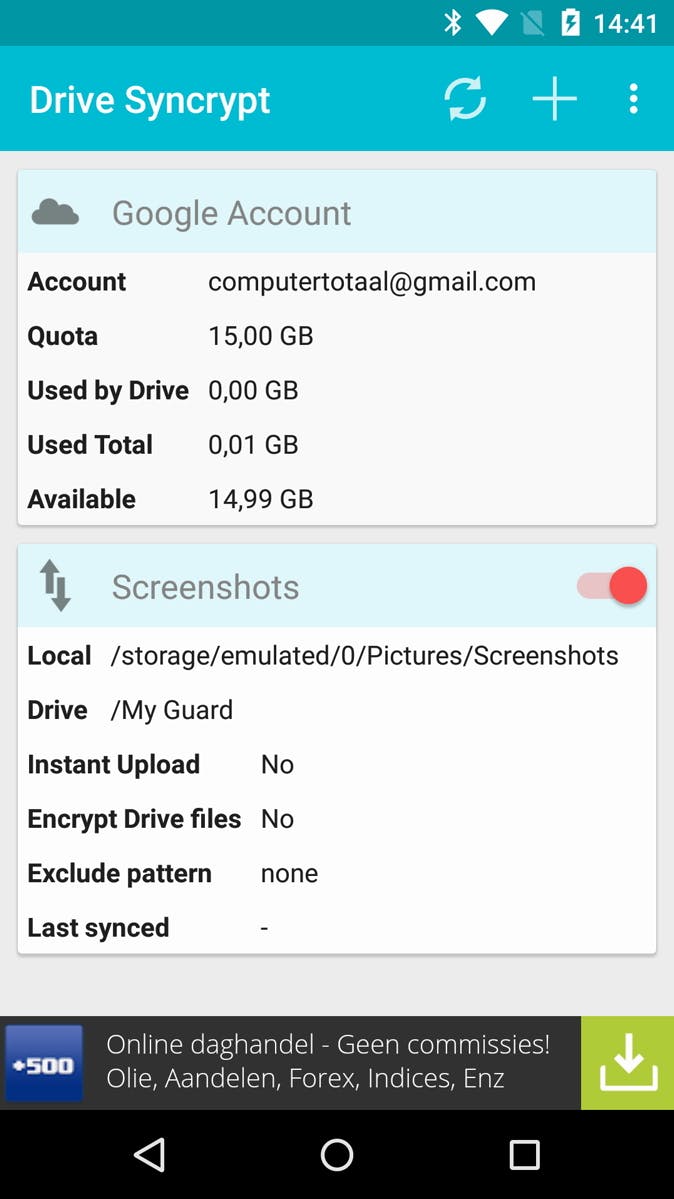
Task: Open the three-dot overflow menu
Action: coord(633,99)
